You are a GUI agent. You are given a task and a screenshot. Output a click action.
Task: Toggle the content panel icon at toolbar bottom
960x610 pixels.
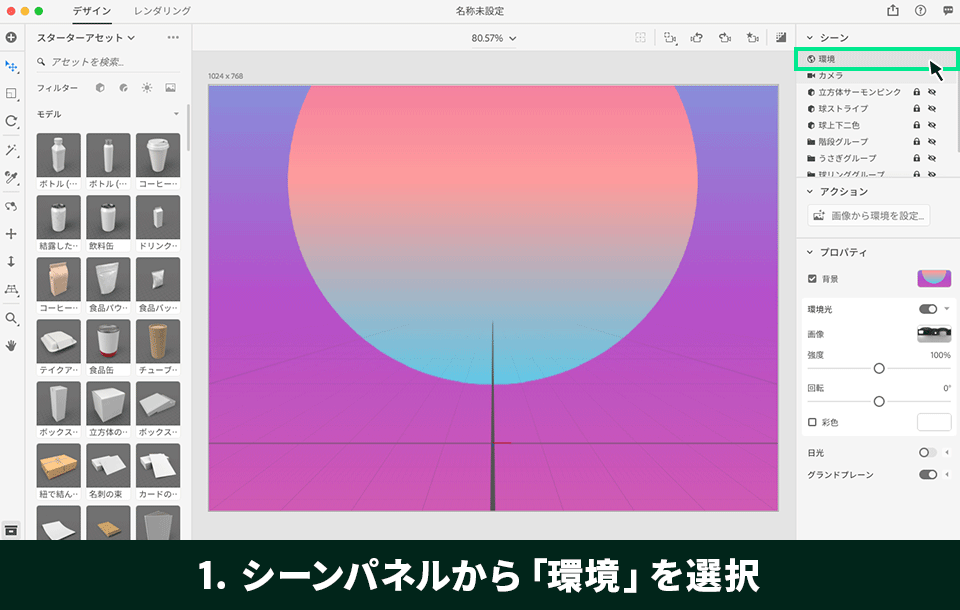tap(11, 530)
